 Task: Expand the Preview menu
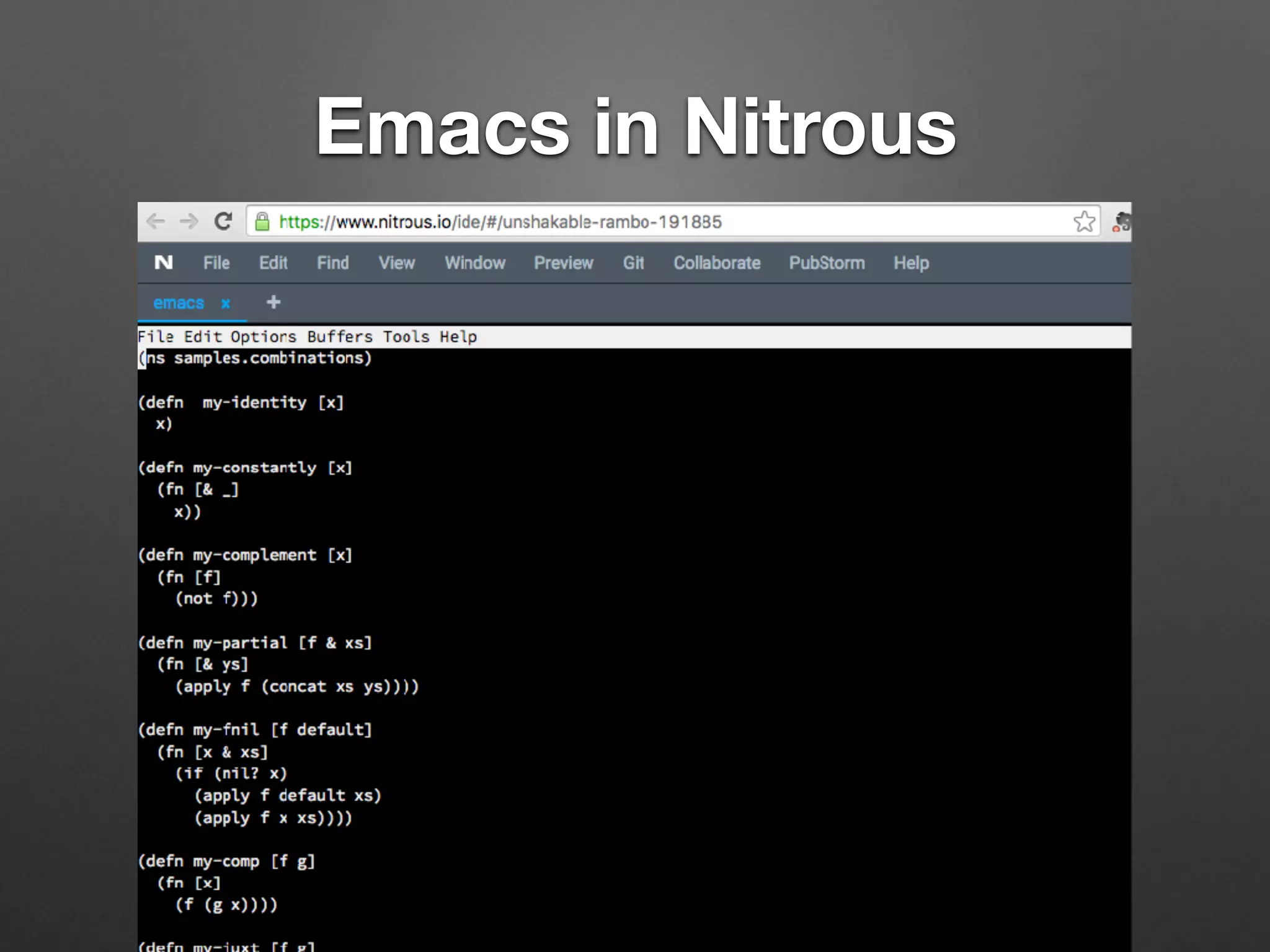564,263
